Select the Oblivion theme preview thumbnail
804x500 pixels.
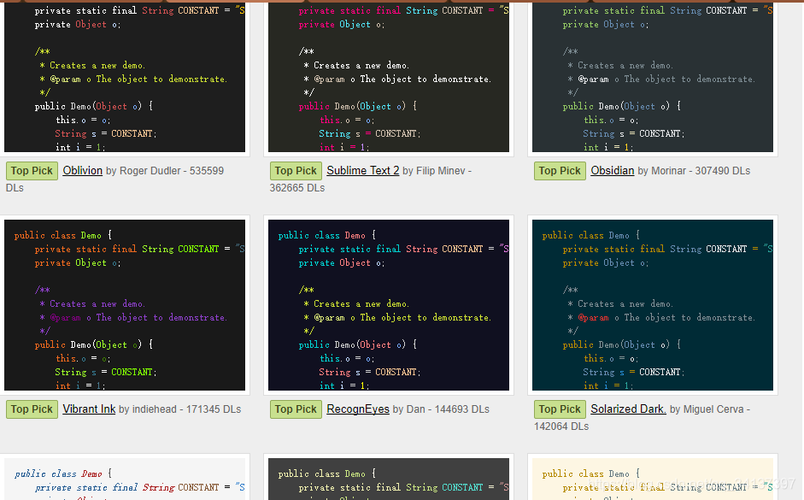pos(125,77)
